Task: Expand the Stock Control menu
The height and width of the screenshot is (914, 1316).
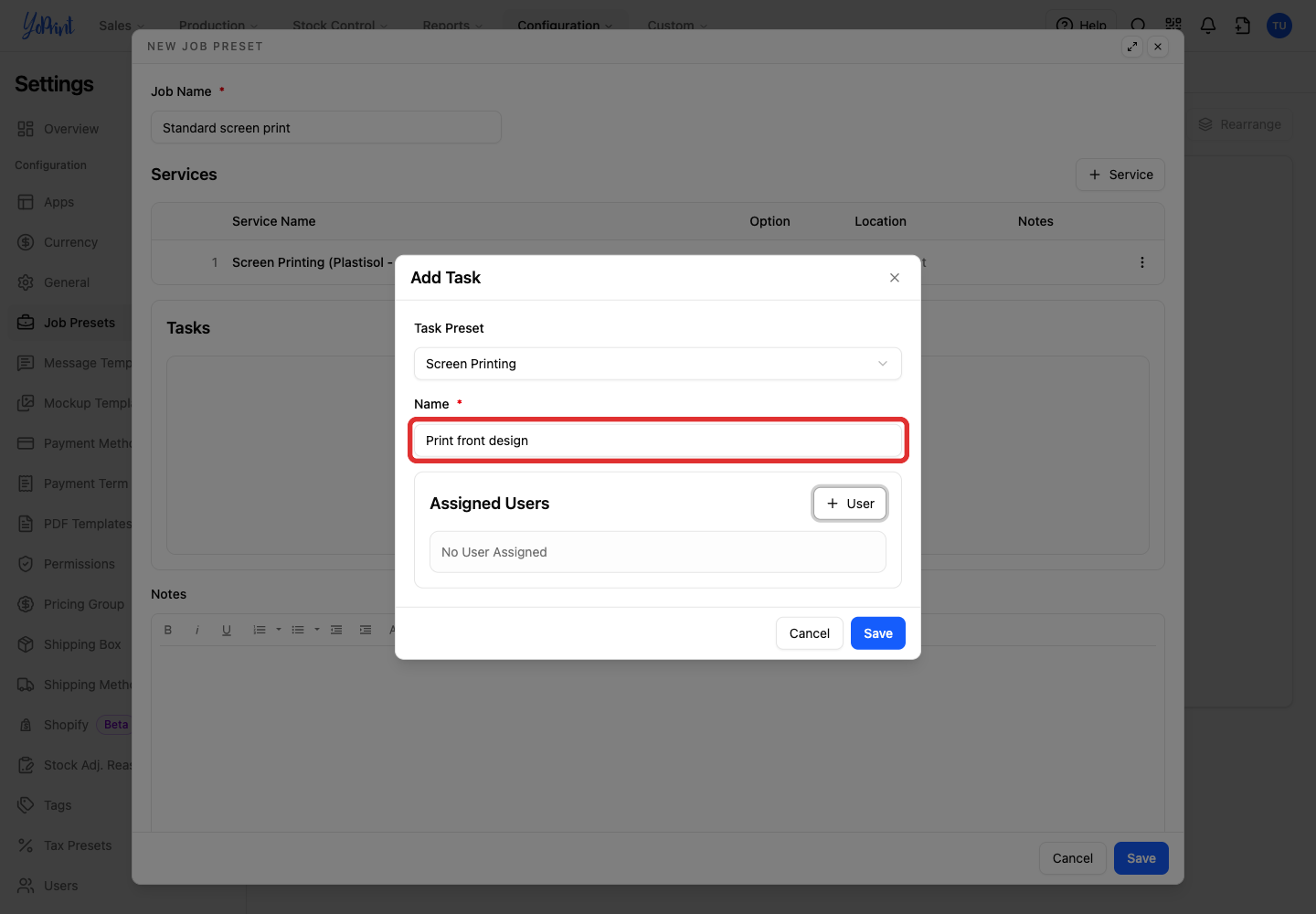Action: point(340,26)
